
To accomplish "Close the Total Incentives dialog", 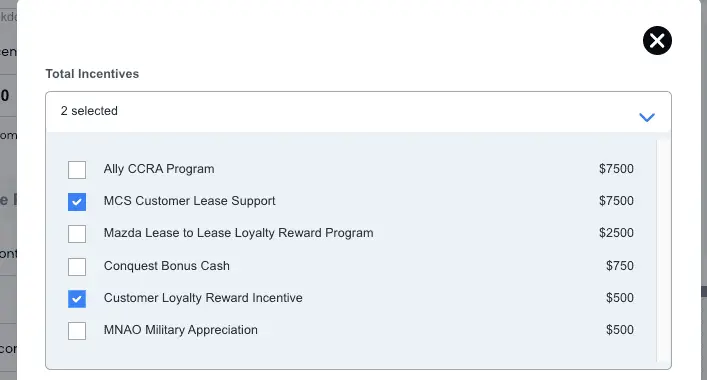I will point(657,41).
